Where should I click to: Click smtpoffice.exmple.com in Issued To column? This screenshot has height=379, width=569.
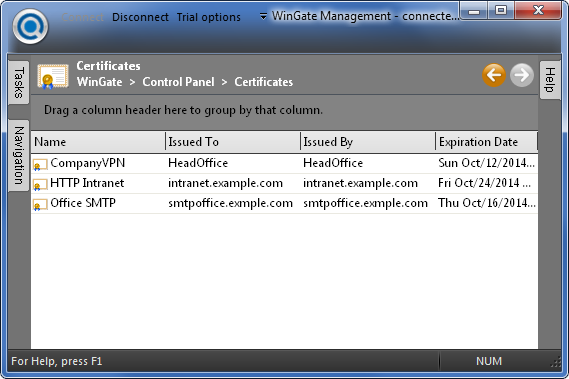[230, 203]
